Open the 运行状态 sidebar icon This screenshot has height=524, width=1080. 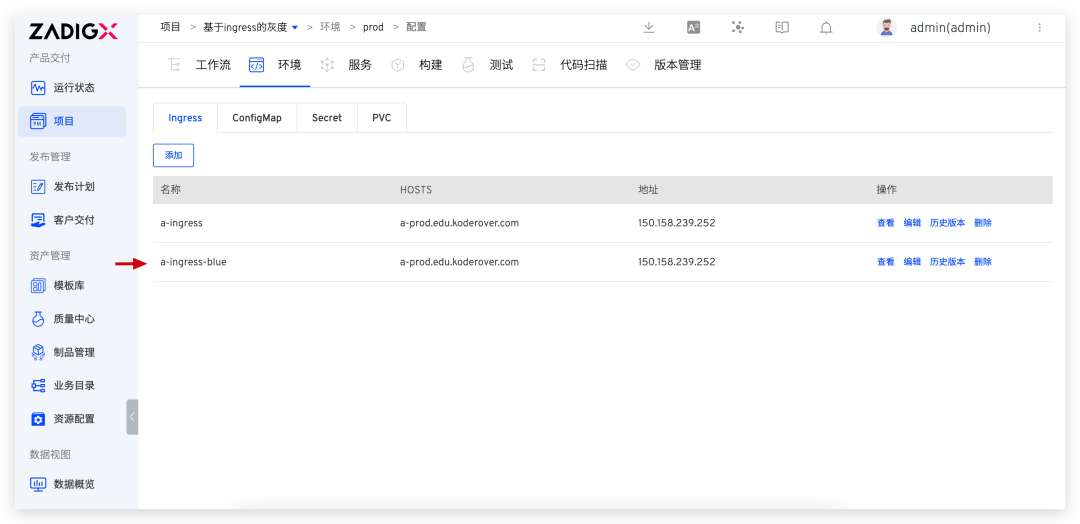(x=38, y=88)
